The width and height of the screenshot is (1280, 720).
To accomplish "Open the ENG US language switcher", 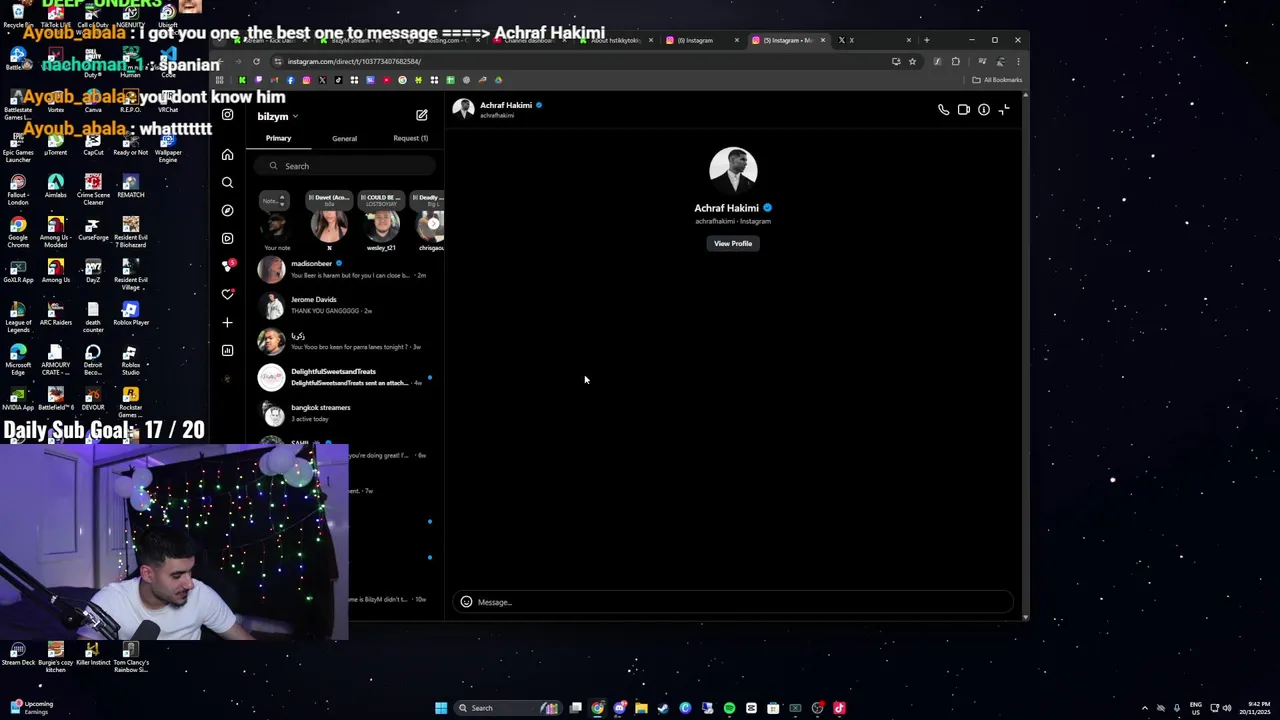I will coord(1196,708).
